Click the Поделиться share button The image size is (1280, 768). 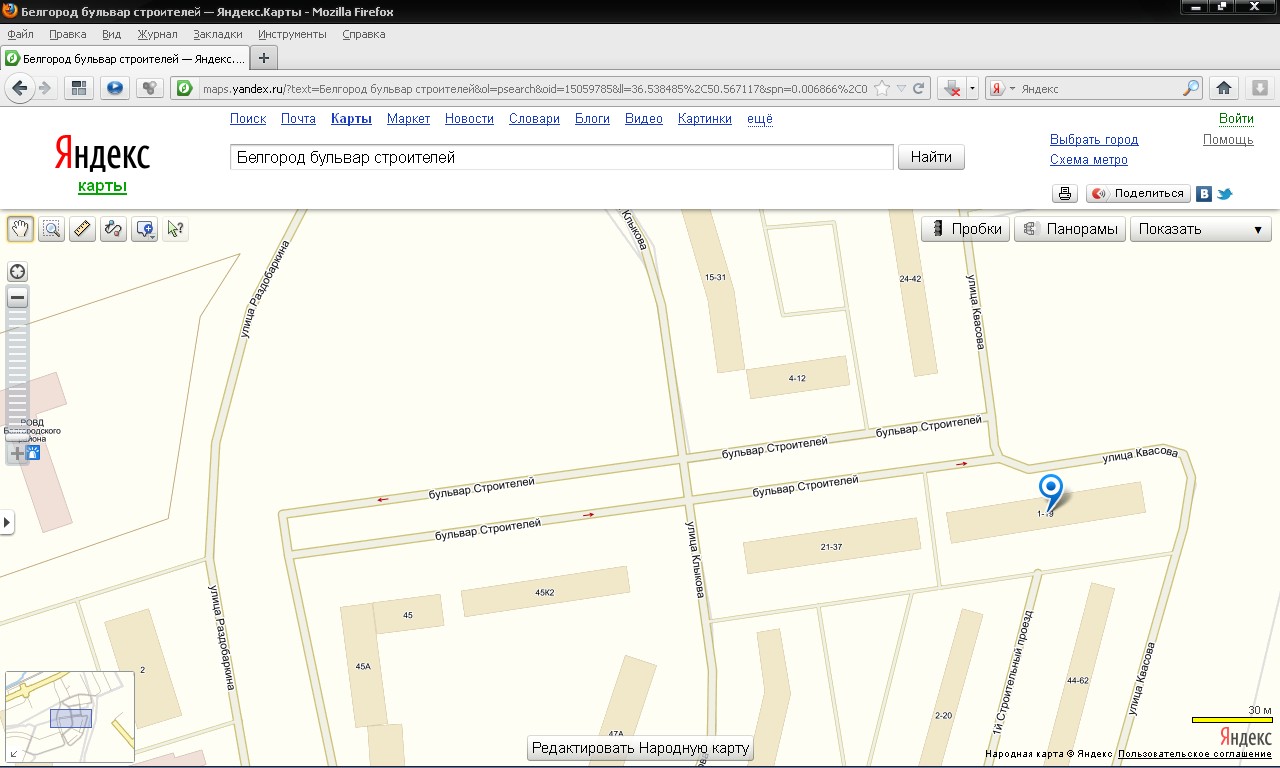[1137, 194]
